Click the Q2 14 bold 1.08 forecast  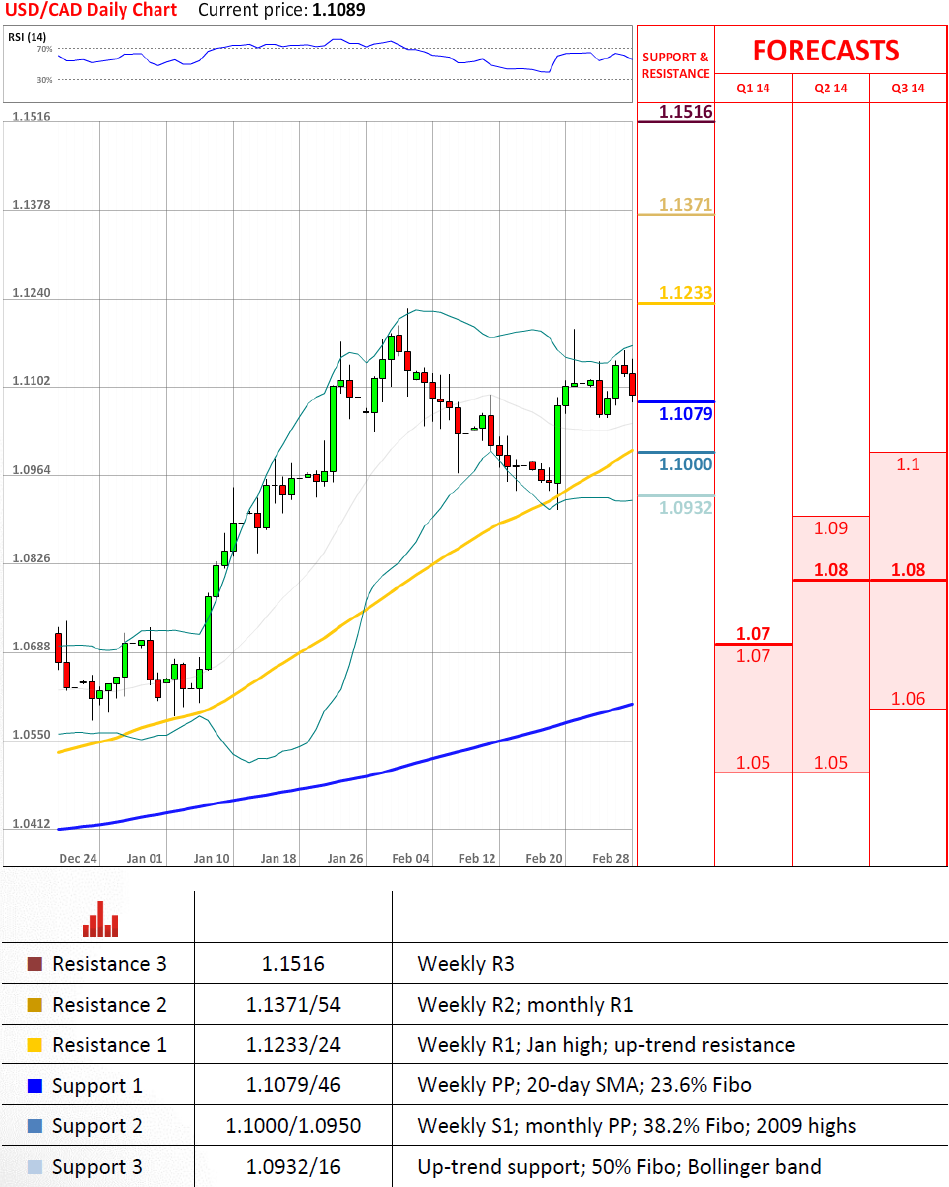pyautogui.click(x=831, y=570)
